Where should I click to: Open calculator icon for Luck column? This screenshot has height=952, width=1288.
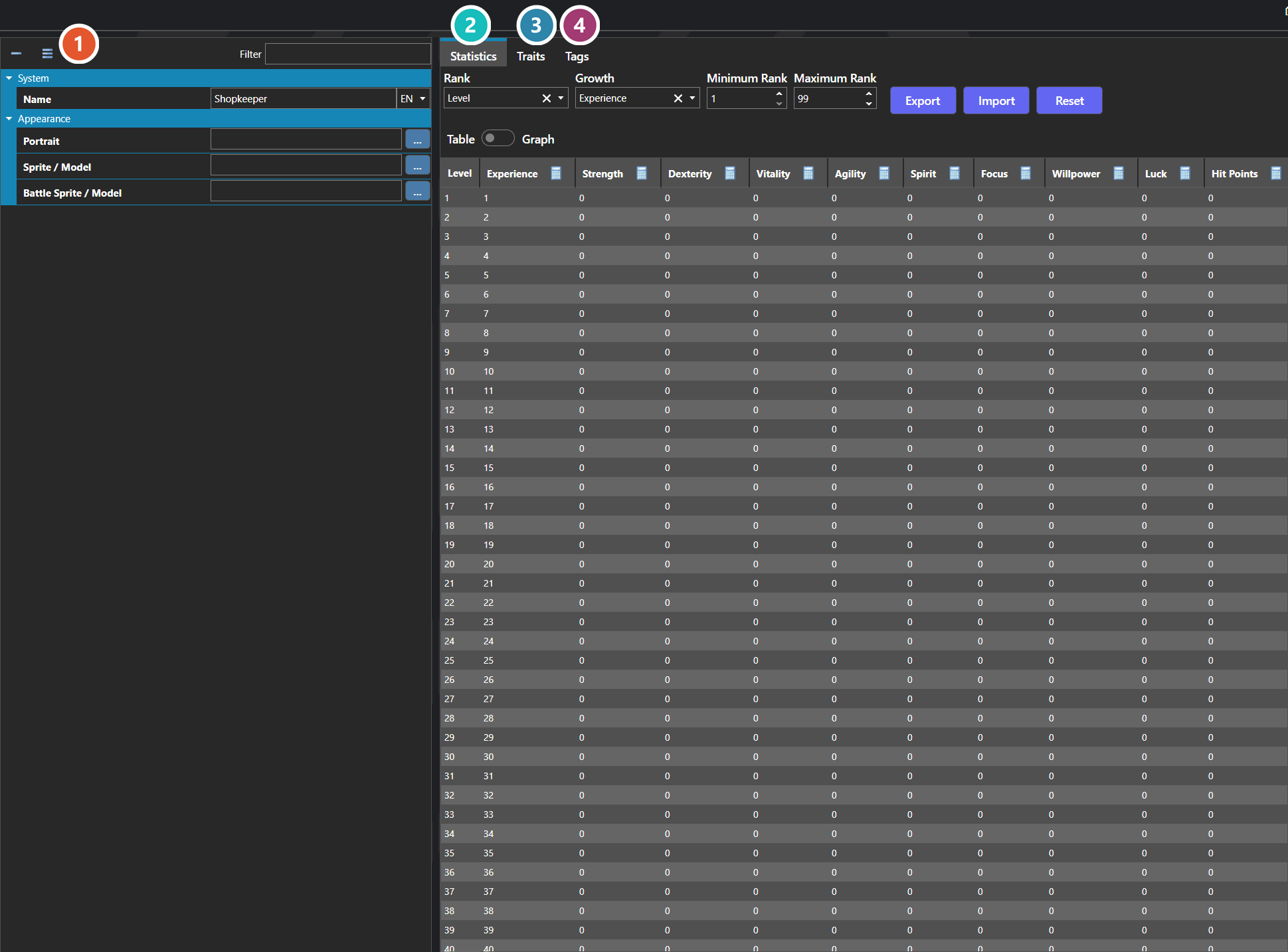(x=1185, y=173)
